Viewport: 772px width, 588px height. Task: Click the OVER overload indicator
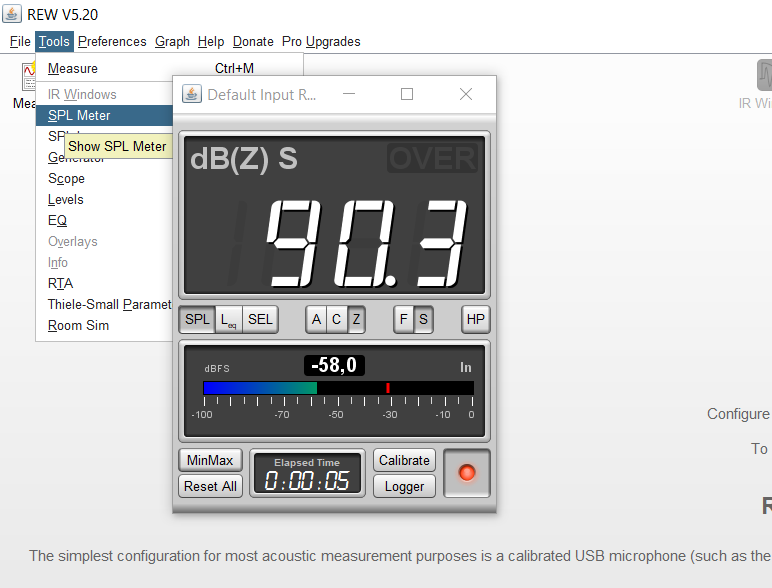click(432, 158)
